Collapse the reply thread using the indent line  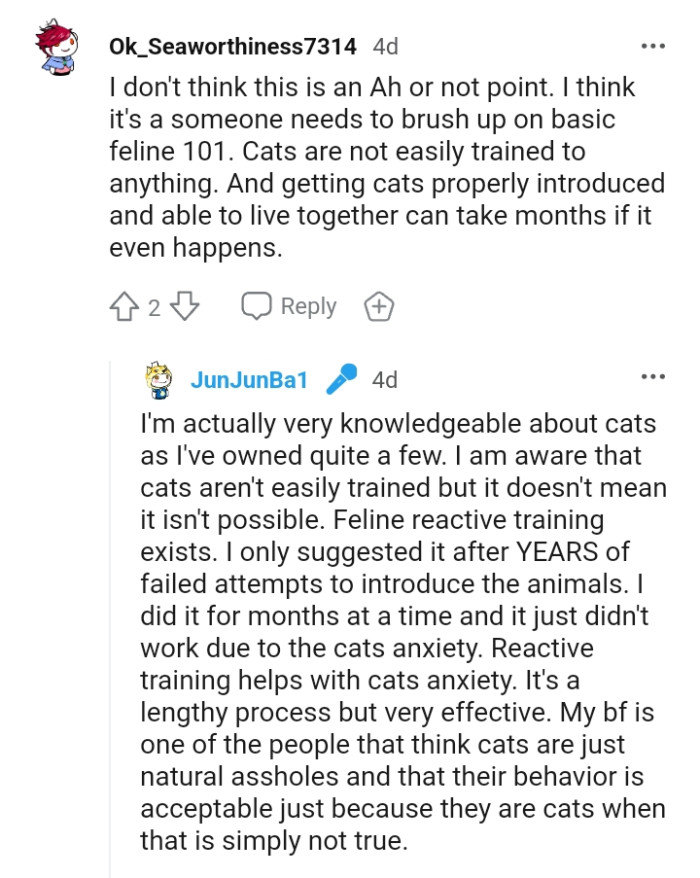point(112,600)
